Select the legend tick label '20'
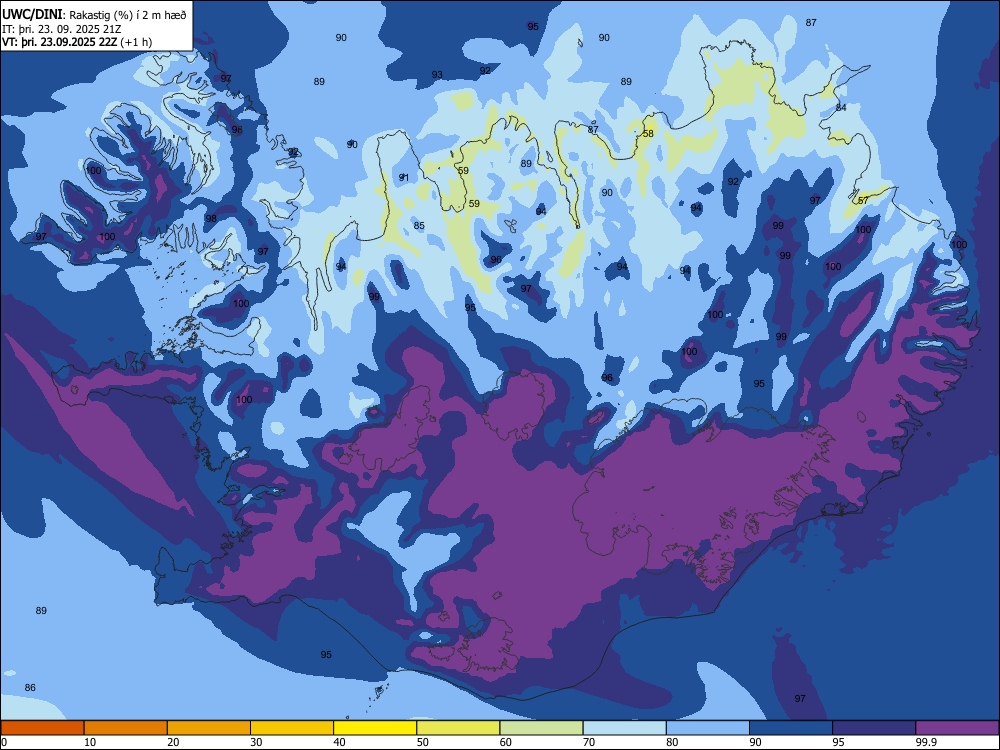Image resolution: width=1000 pixels, height=750 pixels. coord(173,742)
